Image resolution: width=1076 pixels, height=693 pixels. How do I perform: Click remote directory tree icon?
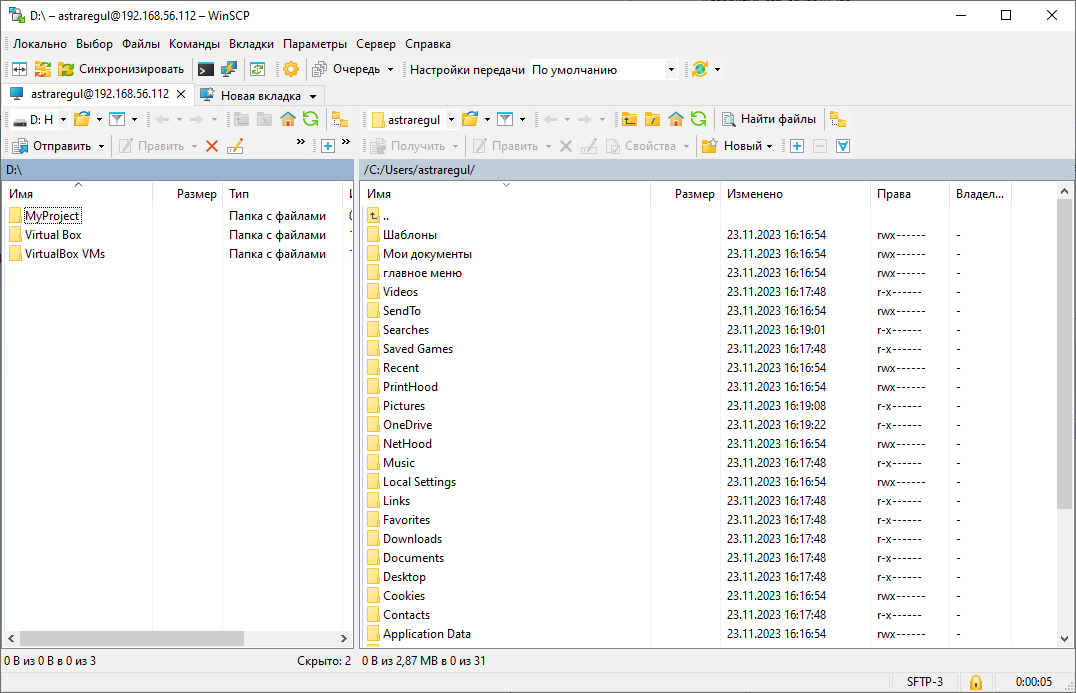[x=837, y=119]
